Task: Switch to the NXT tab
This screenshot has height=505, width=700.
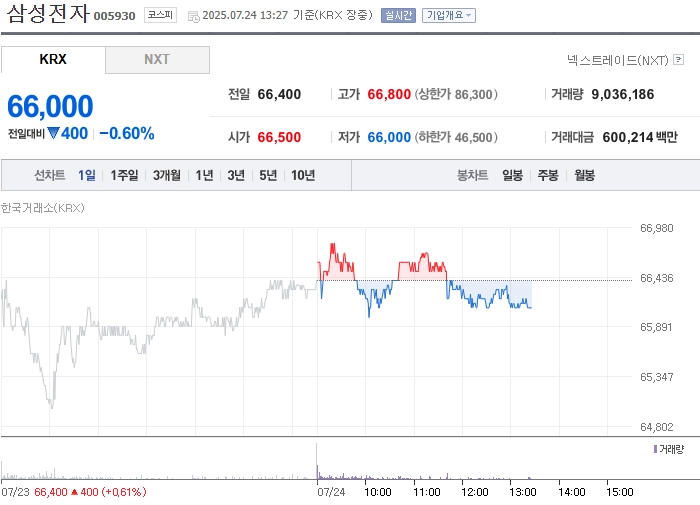Action: point(157,59)
